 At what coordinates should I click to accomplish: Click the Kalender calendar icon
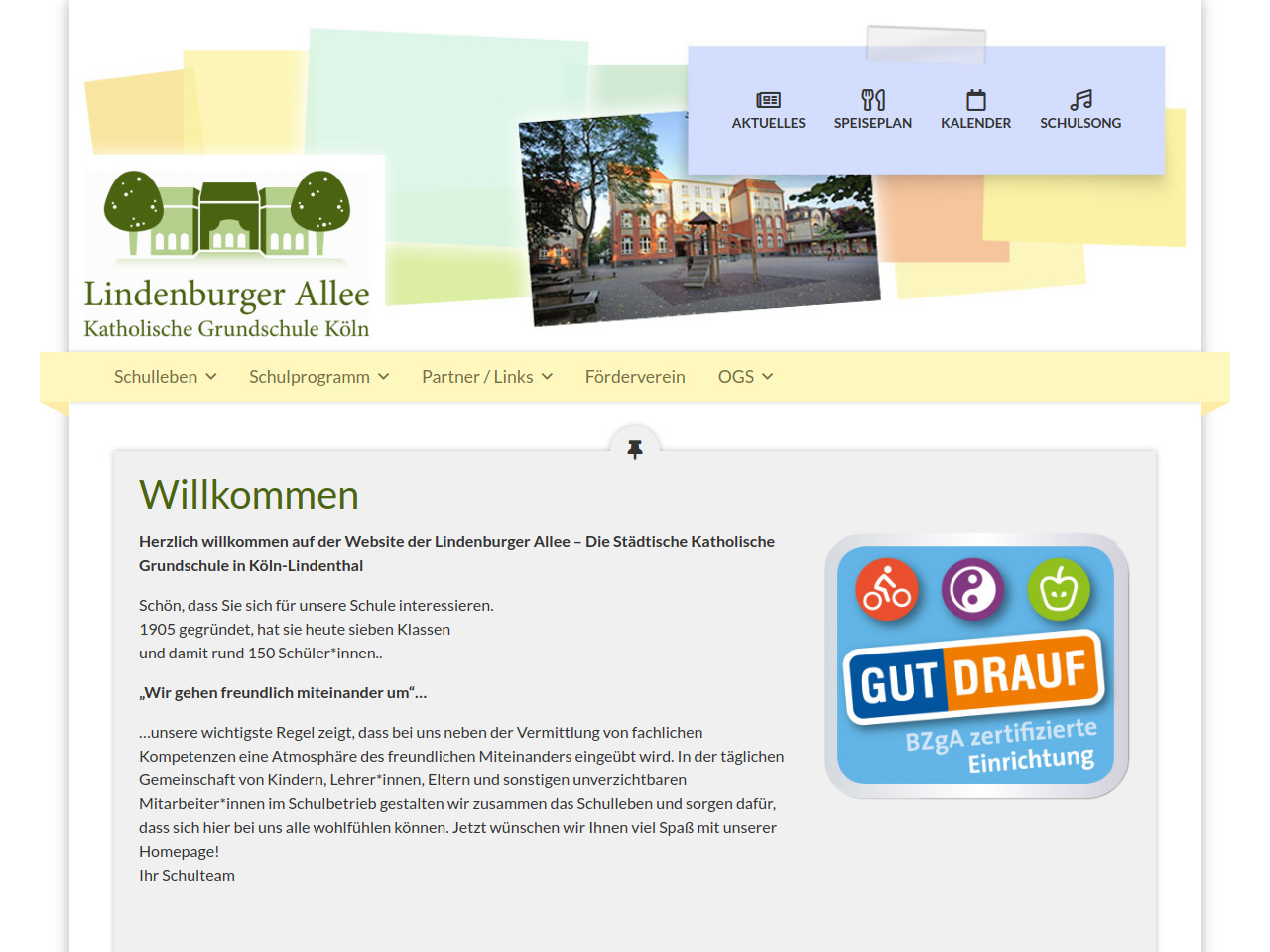coord(976,100)
